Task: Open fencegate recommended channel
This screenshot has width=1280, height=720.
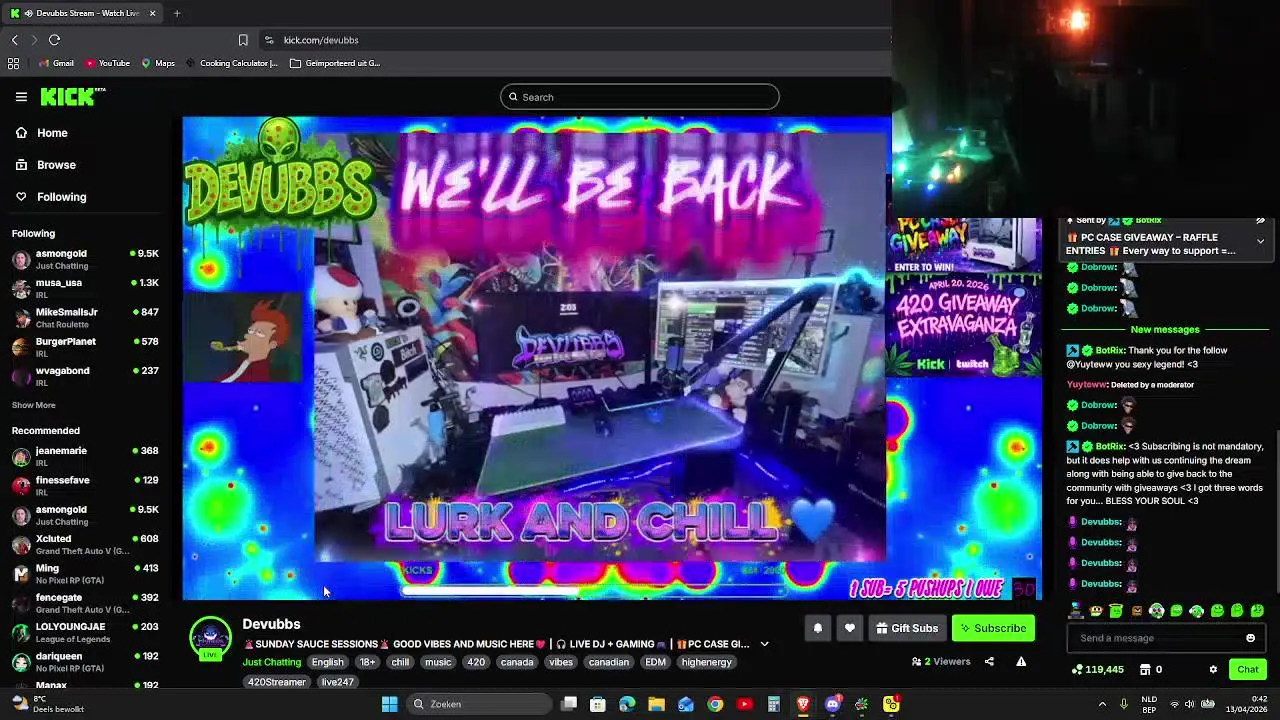Action: 85,602
